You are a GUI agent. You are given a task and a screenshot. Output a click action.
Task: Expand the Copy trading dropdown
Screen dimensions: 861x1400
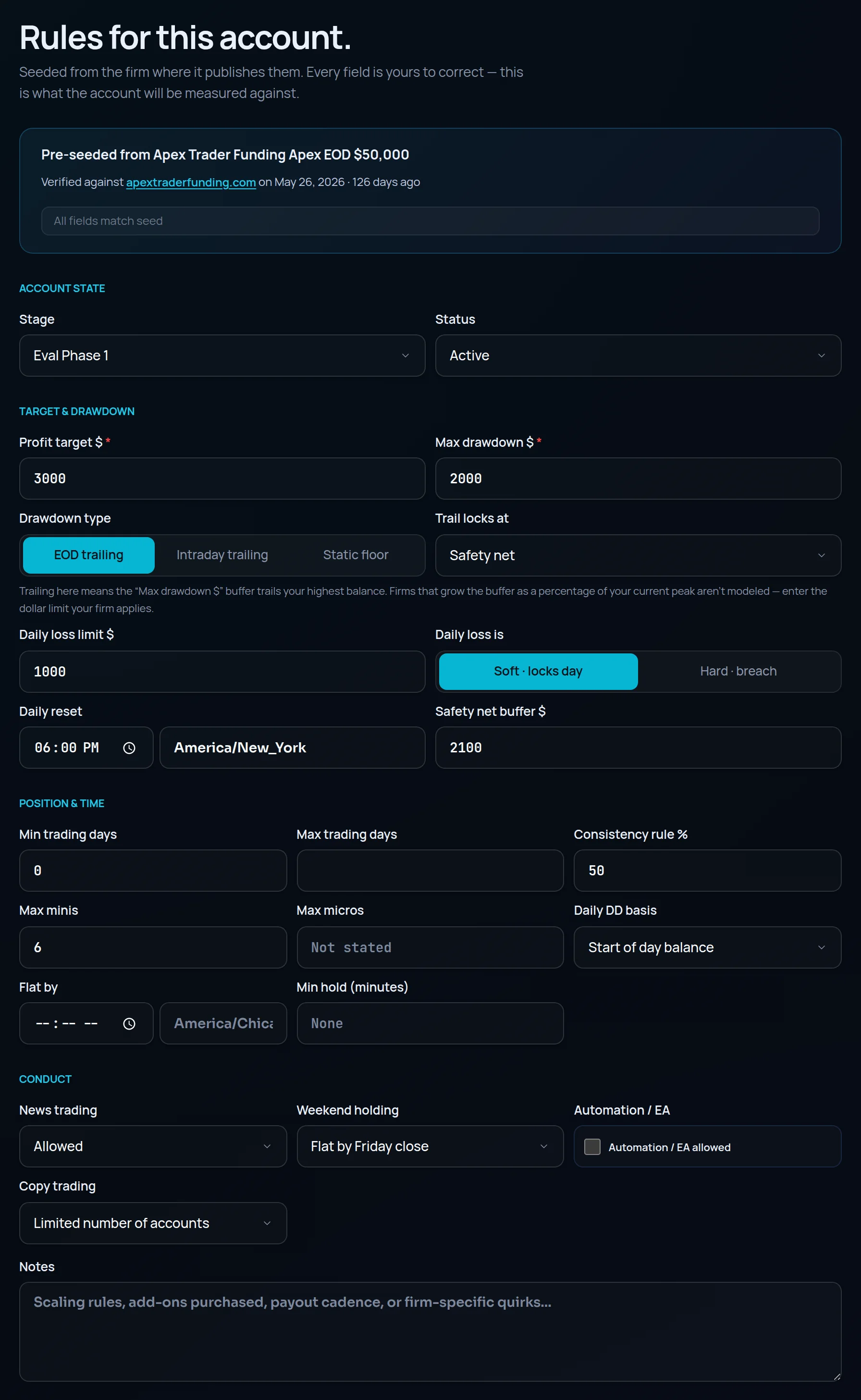pyautogui.click(x=153, y=1222)
